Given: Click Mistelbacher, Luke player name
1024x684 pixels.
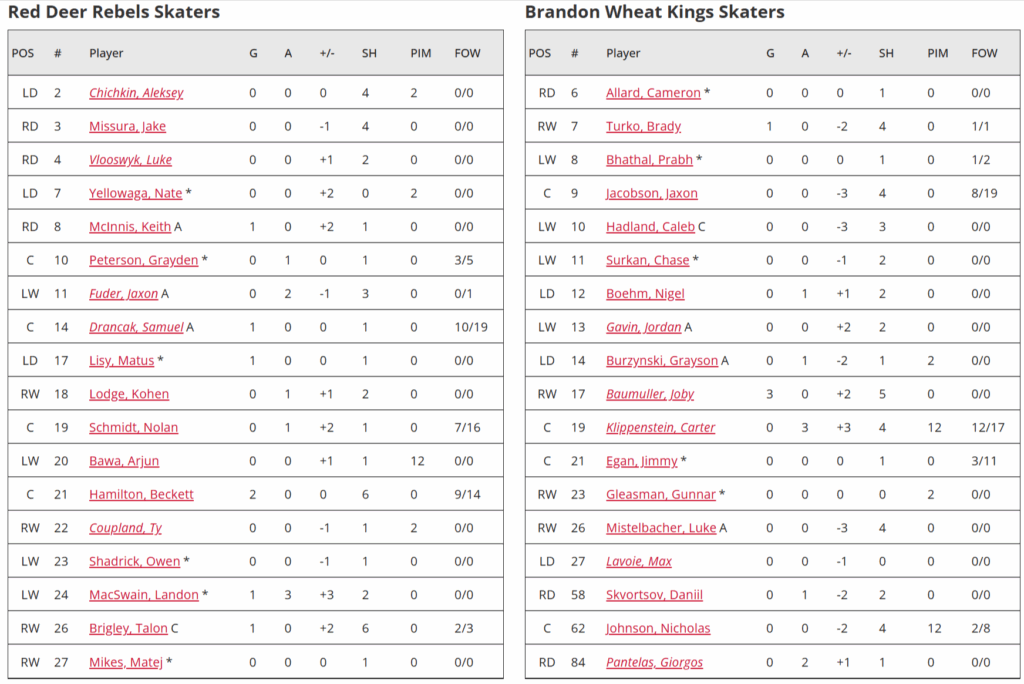Looking at the screenshot, I should [661, 528].
